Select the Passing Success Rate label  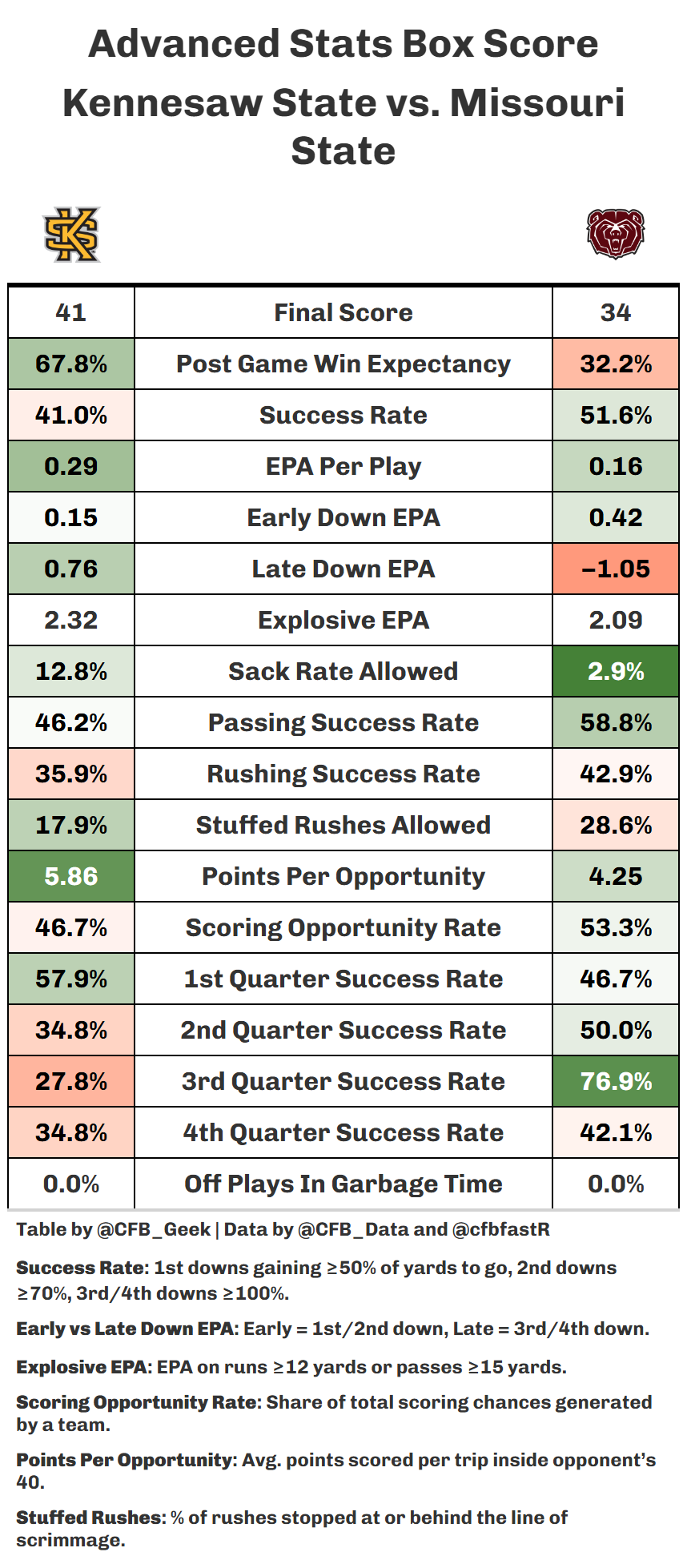[343, 722]
